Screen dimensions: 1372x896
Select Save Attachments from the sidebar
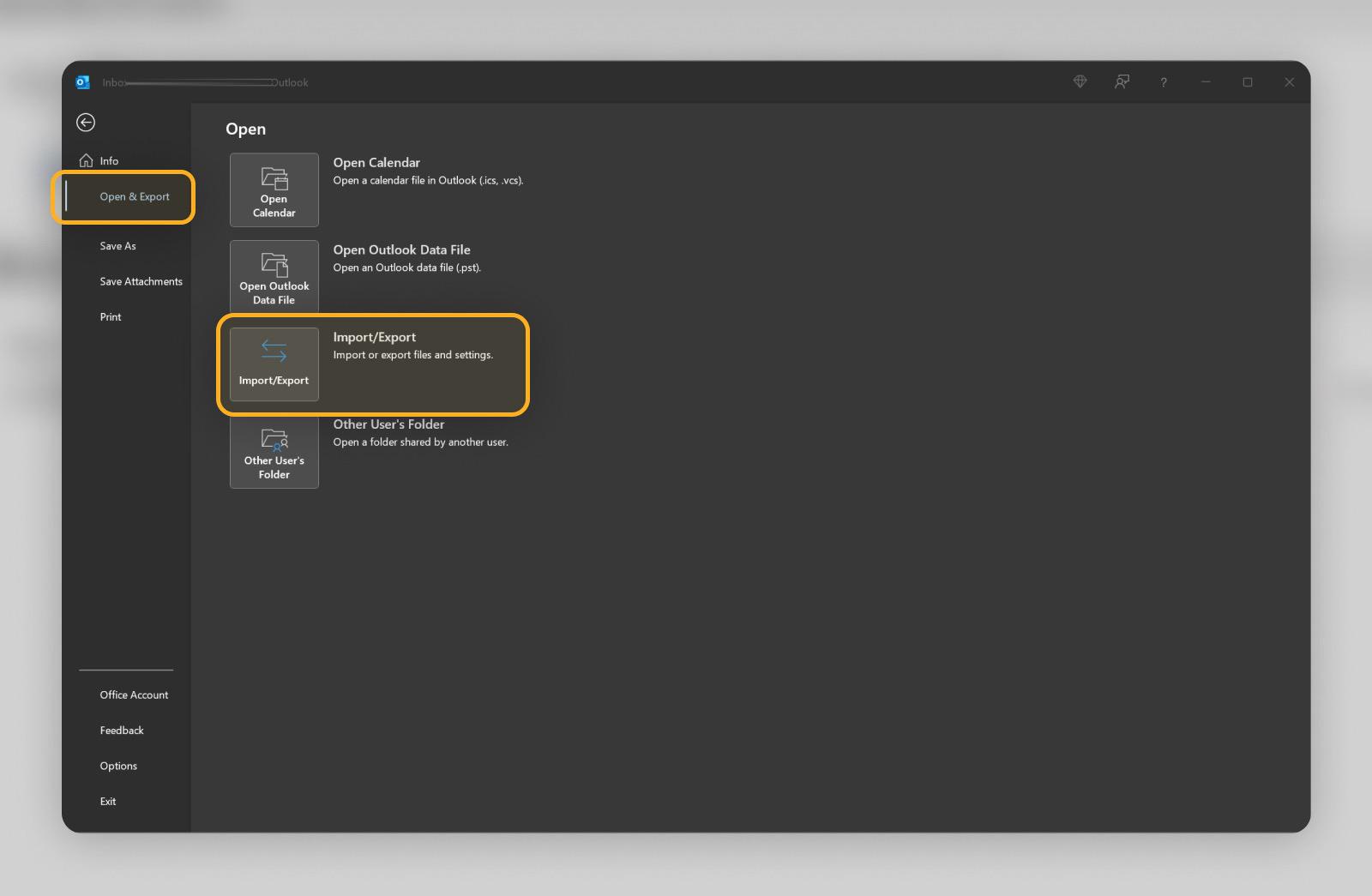click(141, 281)
